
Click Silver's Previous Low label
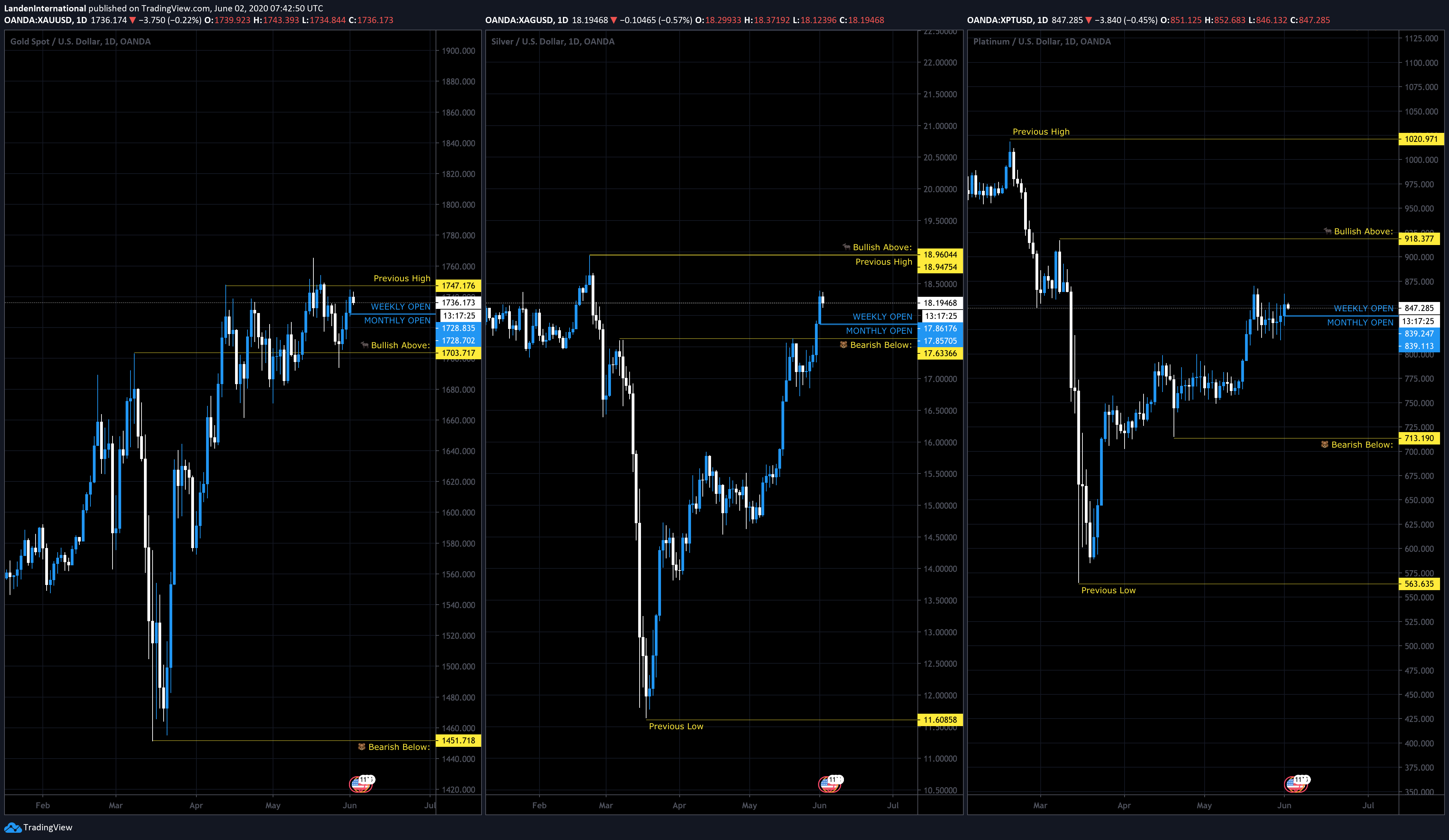(676, 726)
